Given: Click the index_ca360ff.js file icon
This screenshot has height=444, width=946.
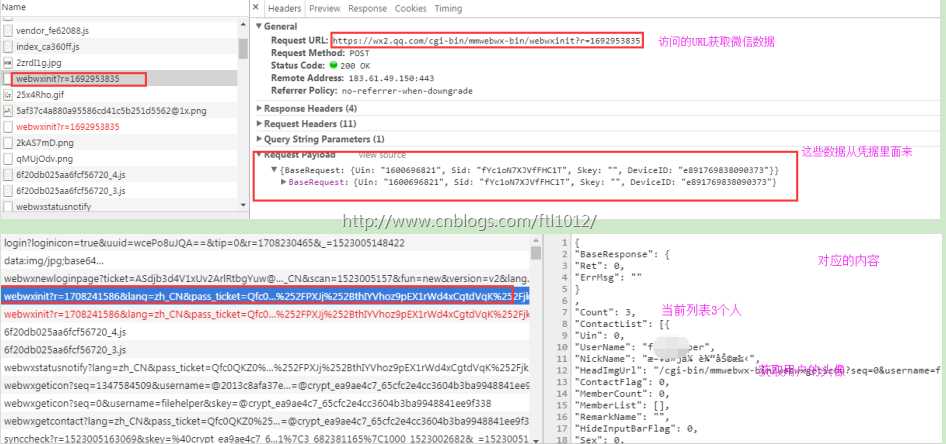Looking at the screenshot, I should [8, 46].
